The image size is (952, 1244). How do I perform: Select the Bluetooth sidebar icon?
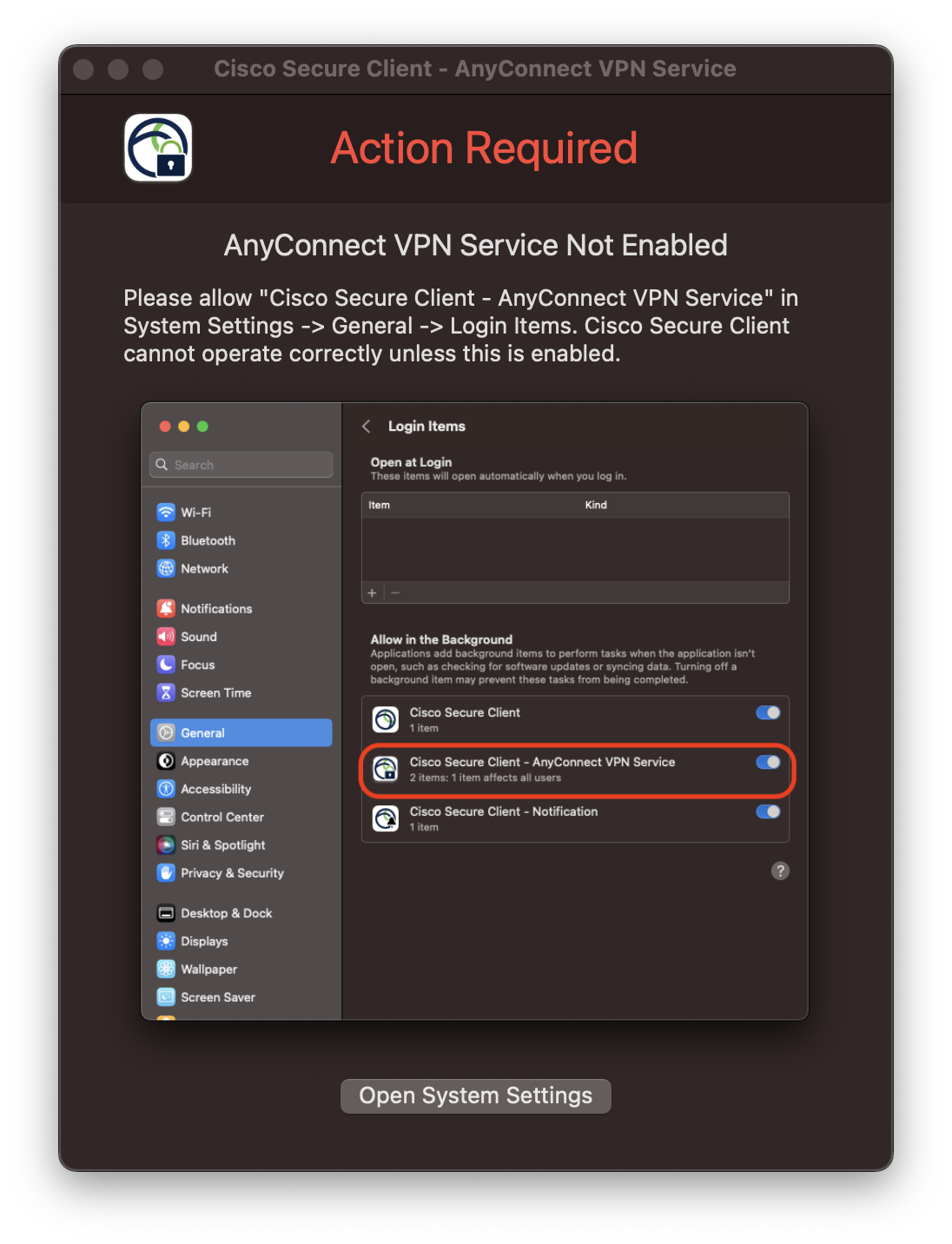(x=166, y=540)
